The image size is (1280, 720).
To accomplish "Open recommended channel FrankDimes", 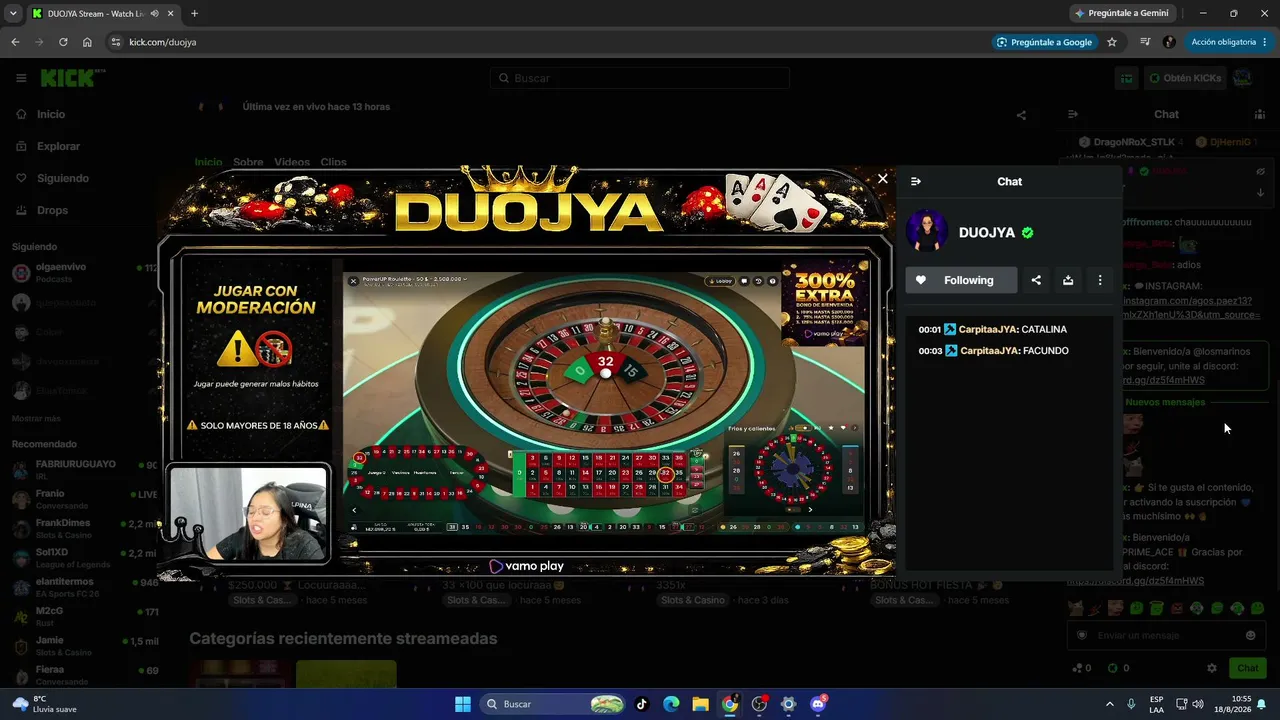I will pyautogui.click(x=85, y=527).
